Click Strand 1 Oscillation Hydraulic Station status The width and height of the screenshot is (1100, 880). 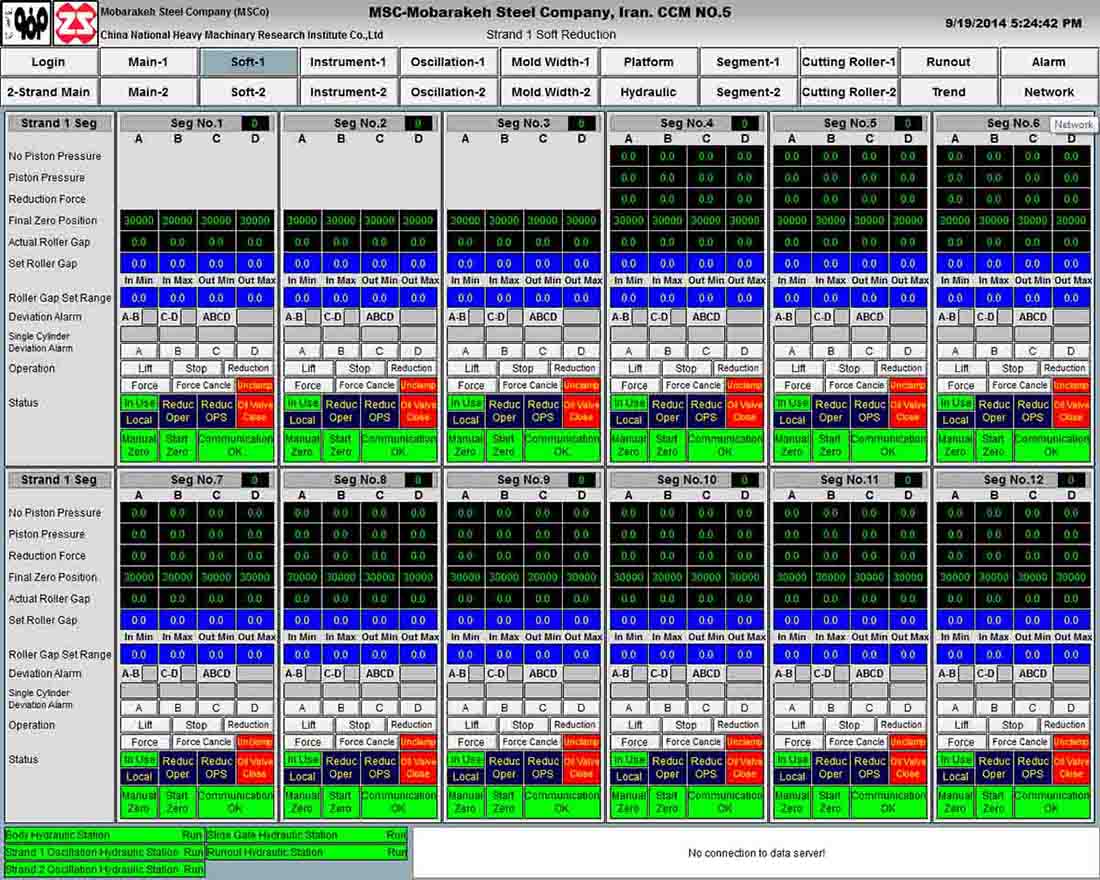pos(104,853)
